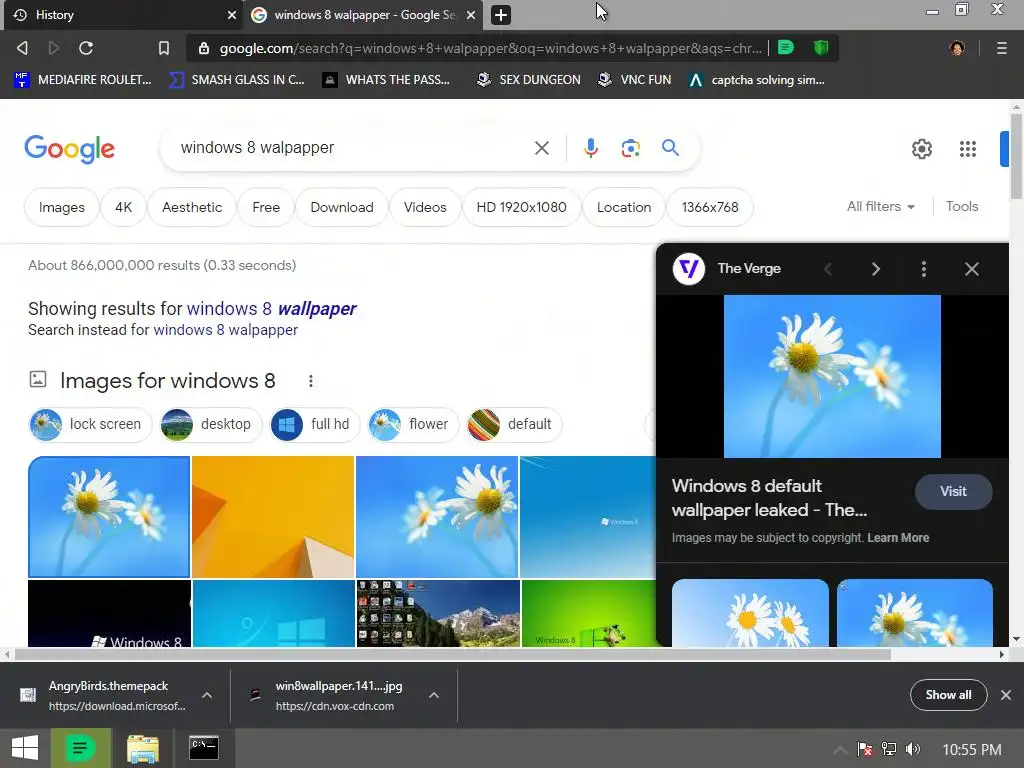
Task: Open the SMASH GLASS IN C... bookmark
Action: 237,80
